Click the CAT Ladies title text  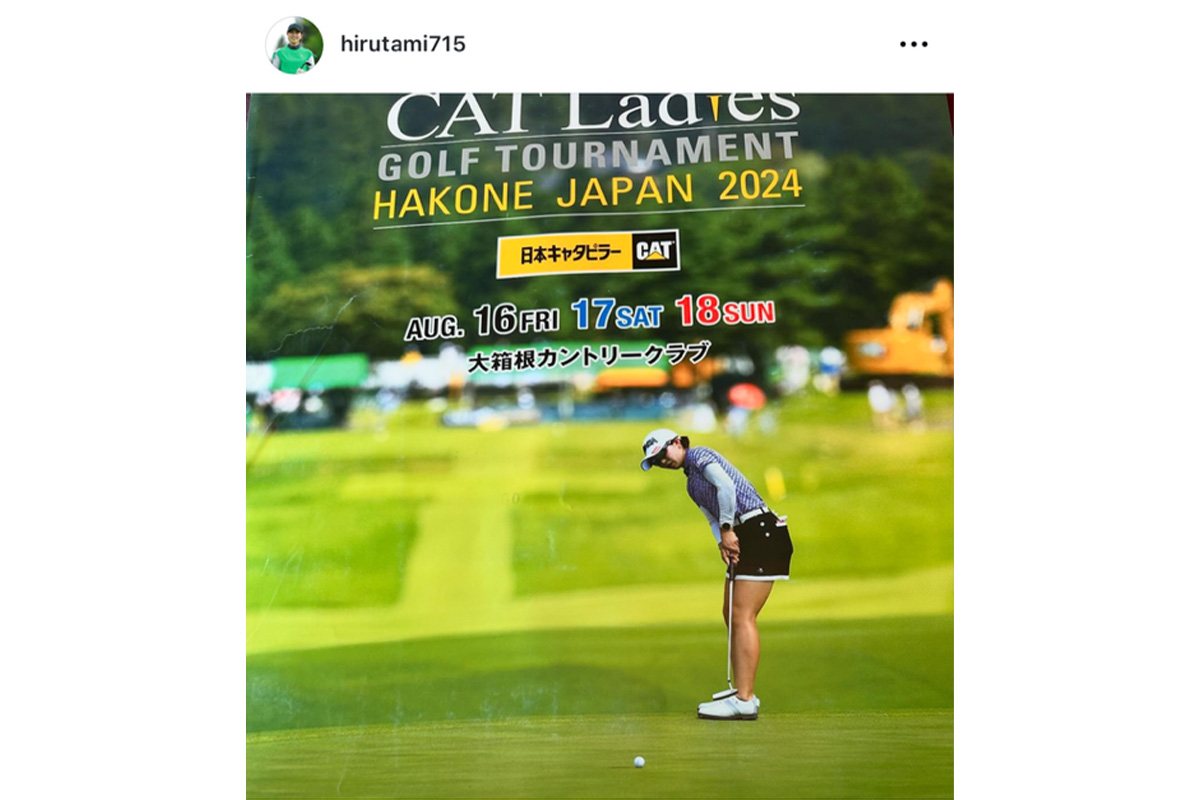tap(593, 113)
